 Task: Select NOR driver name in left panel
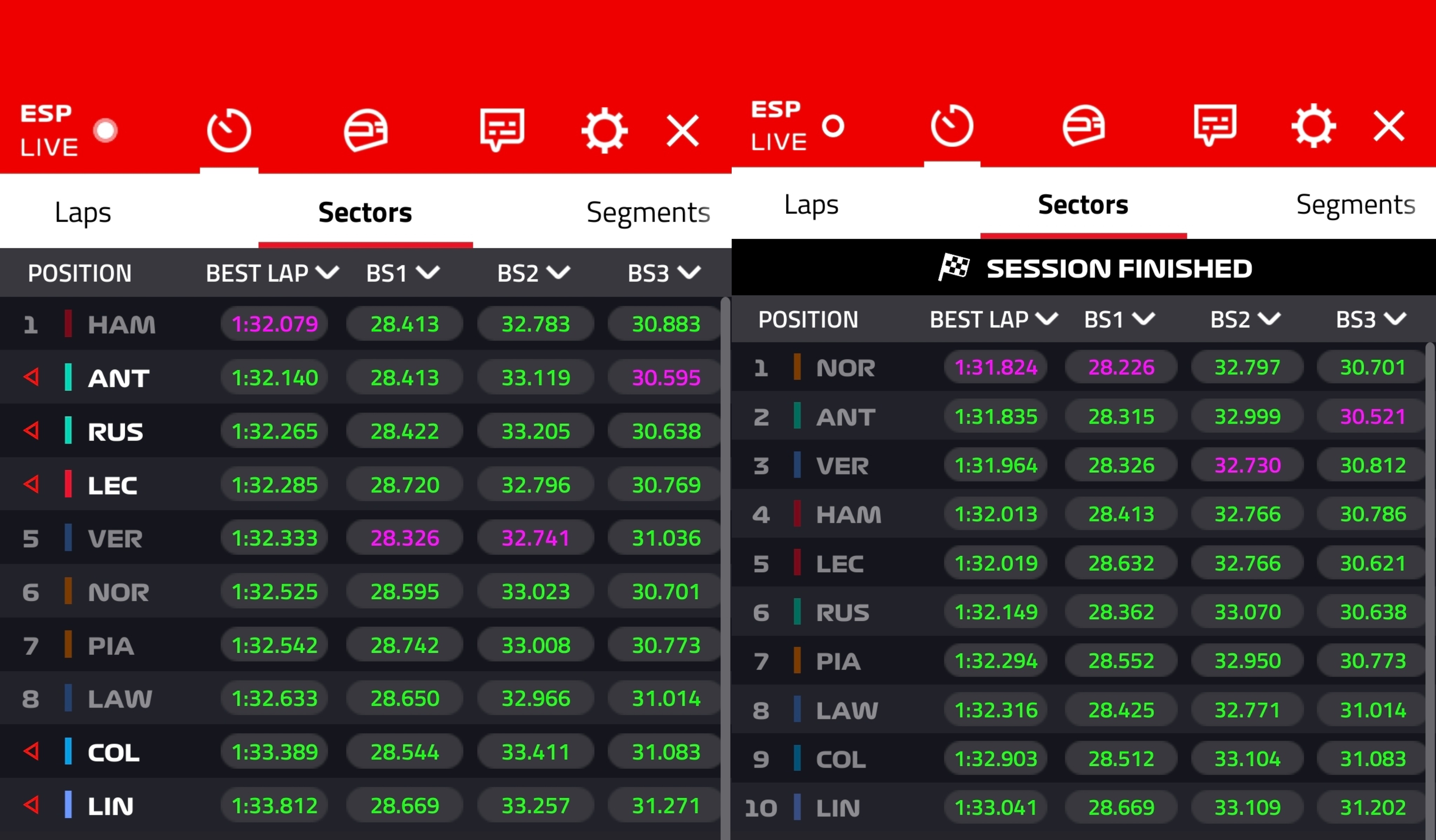(x=118, y=593)
